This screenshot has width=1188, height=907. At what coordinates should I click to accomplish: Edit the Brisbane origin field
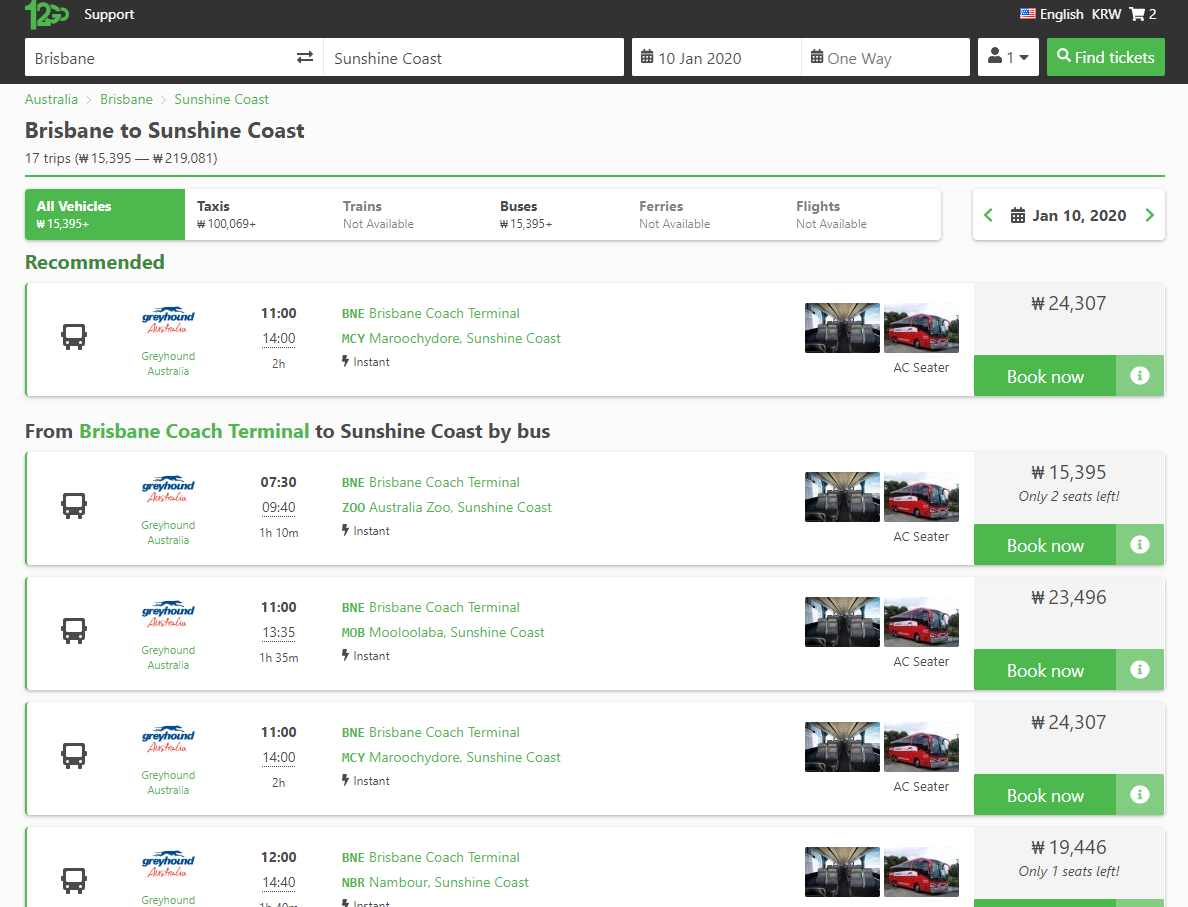159,58
